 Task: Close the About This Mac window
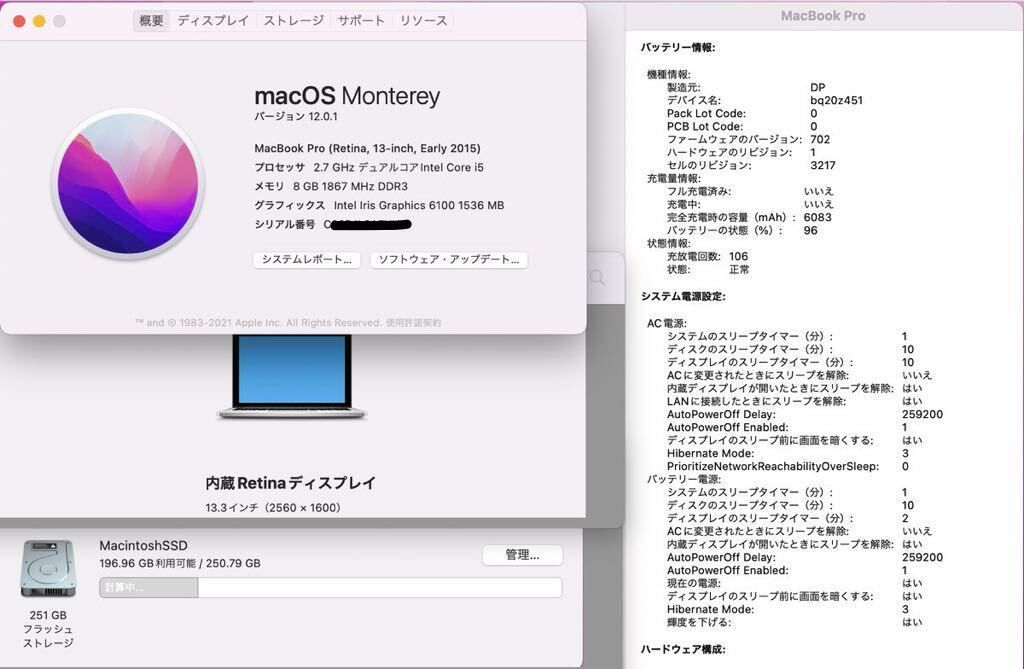(19, 22)
